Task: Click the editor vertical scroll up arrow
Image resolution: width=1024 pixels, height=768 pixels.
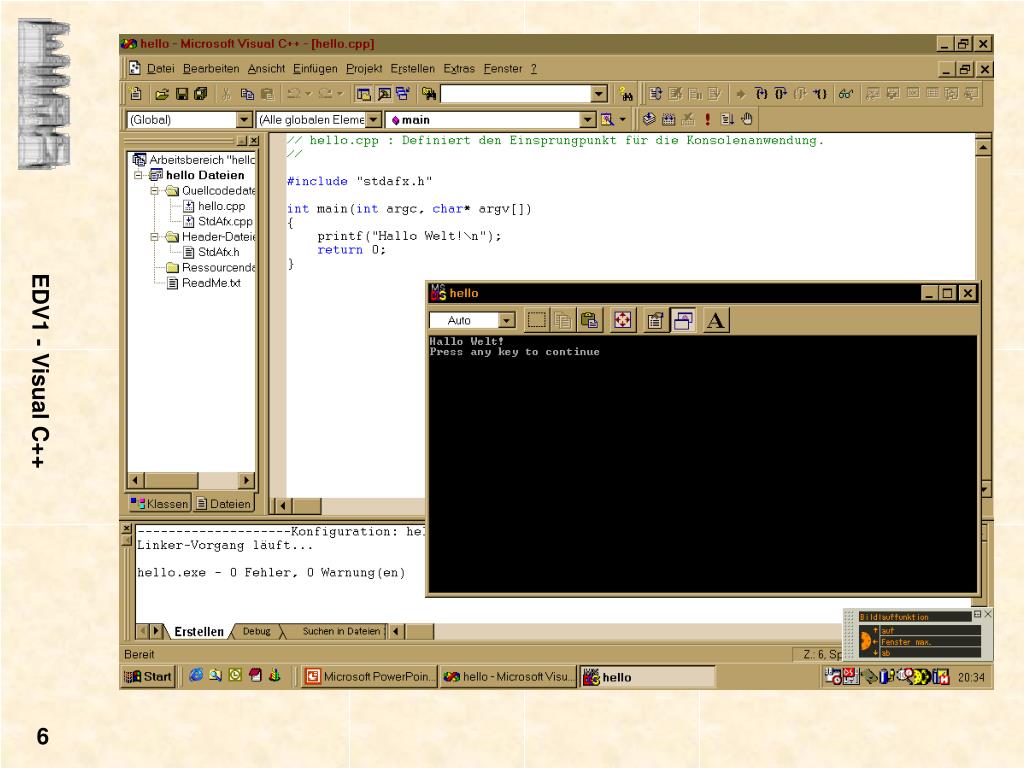Action: tap(984, 148)
